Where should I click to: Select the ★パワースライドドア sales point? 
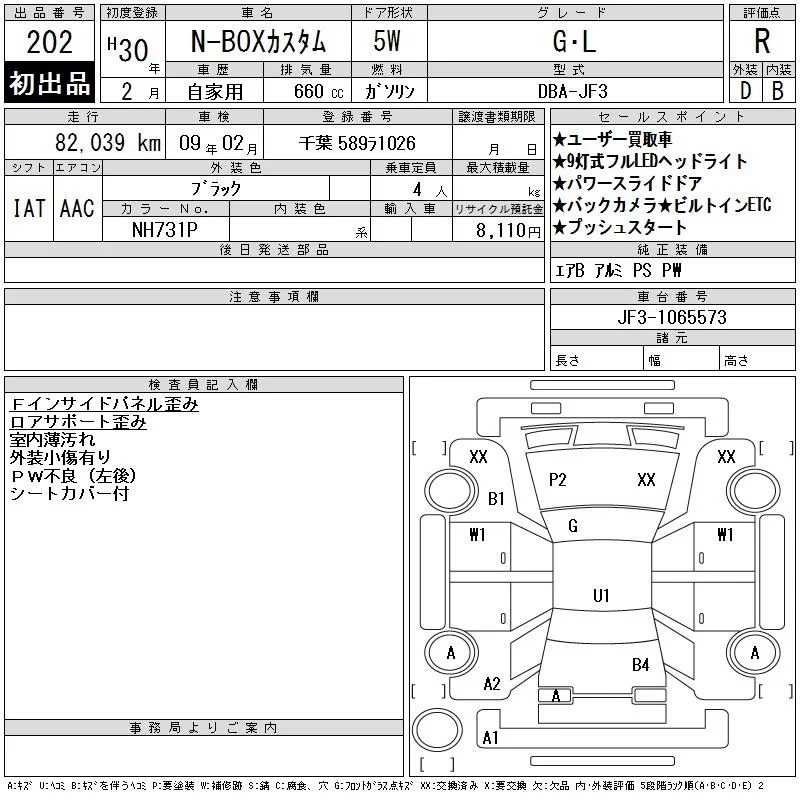pyautogui.click(x=628, y=183)
